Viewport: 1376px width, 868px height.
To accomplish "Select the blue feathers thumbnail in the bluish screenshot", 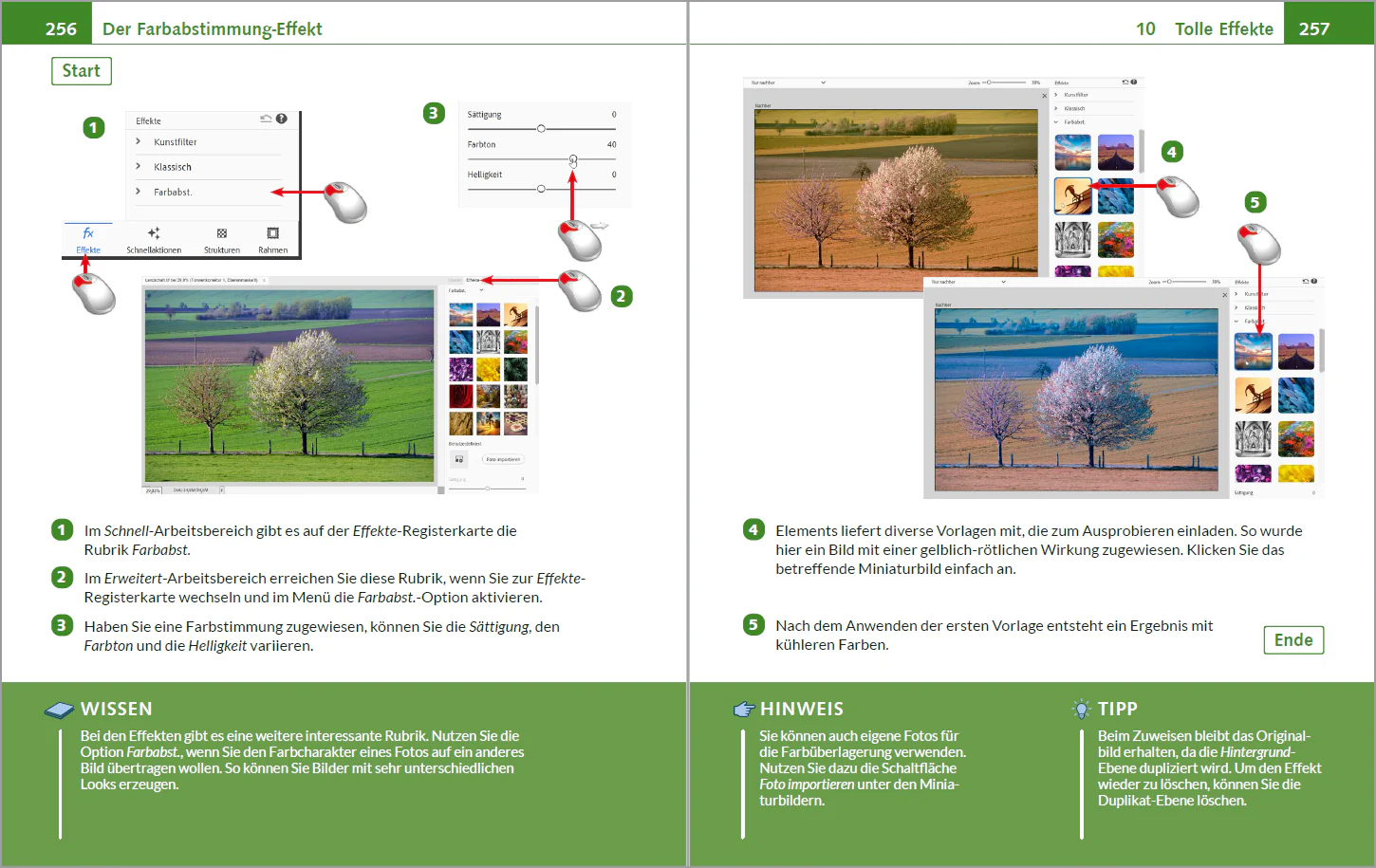I will click(x=1296, y=396).
